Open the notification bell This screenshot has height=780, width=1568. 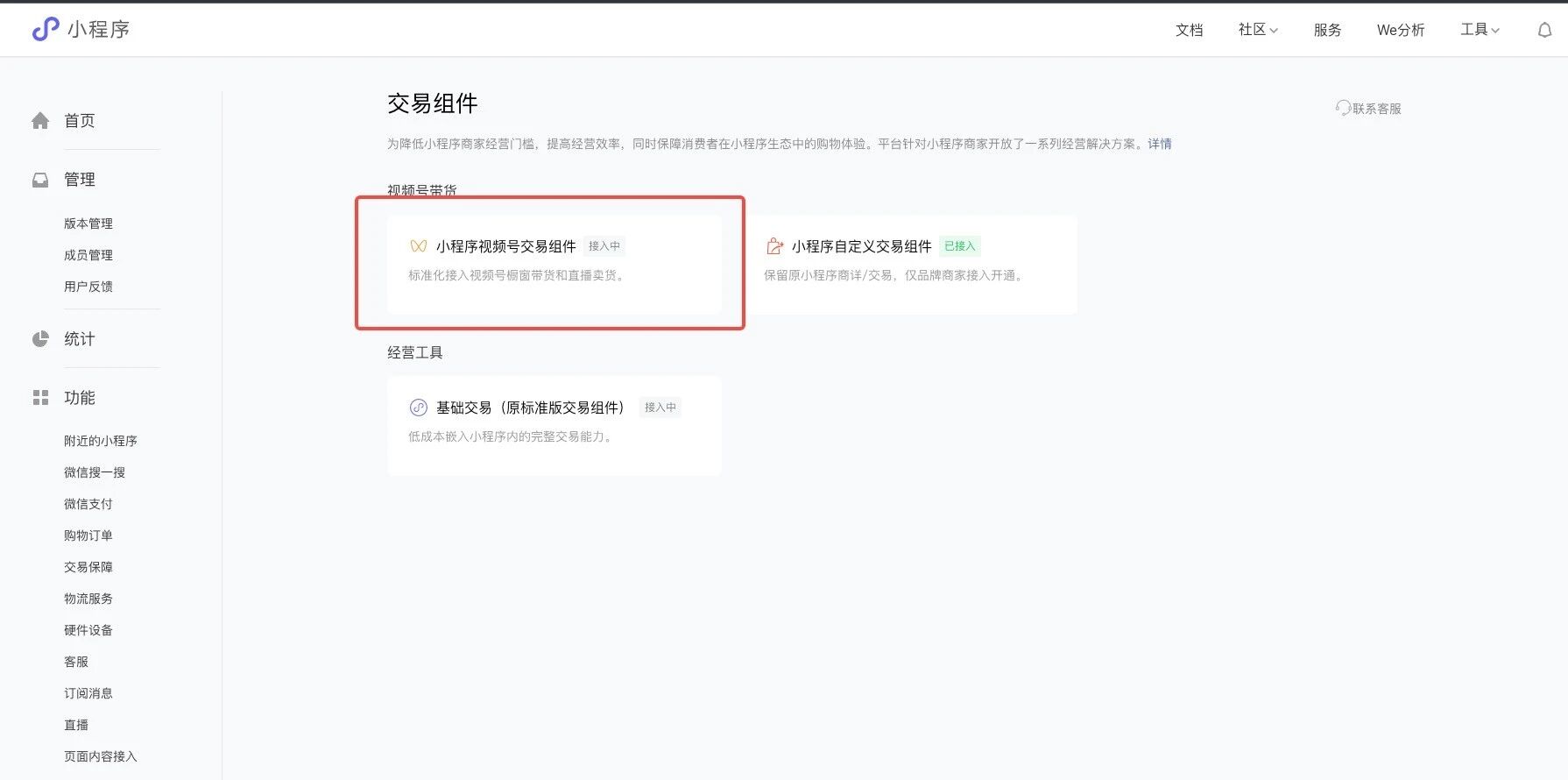click(1544, 30)
